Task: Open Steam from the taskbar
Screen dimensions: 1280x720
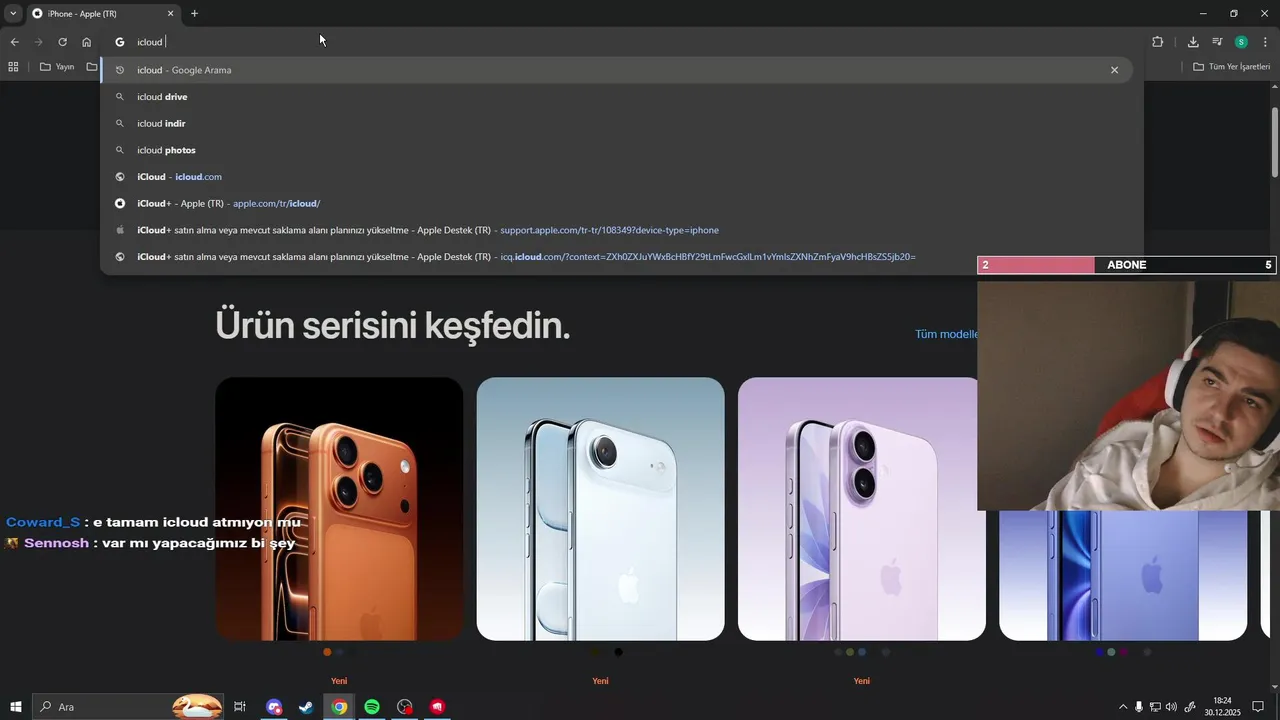Action: click(306, 707)
